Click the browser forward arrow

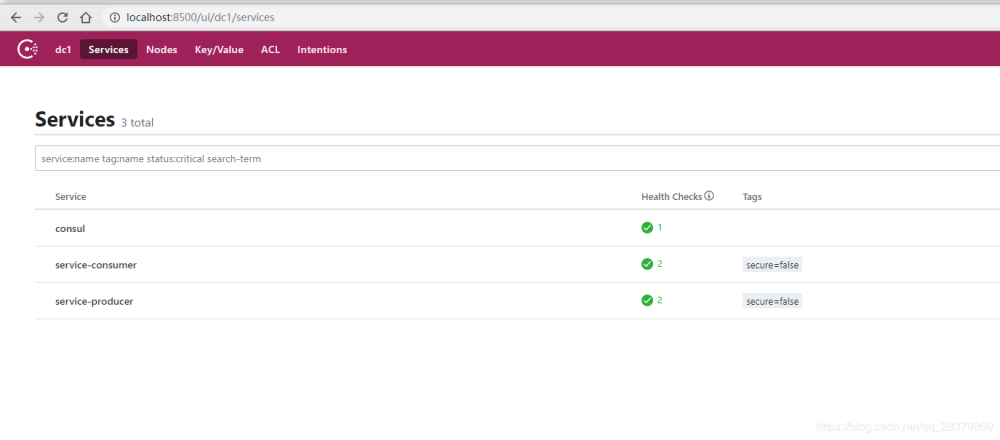(x=39, y=18)
